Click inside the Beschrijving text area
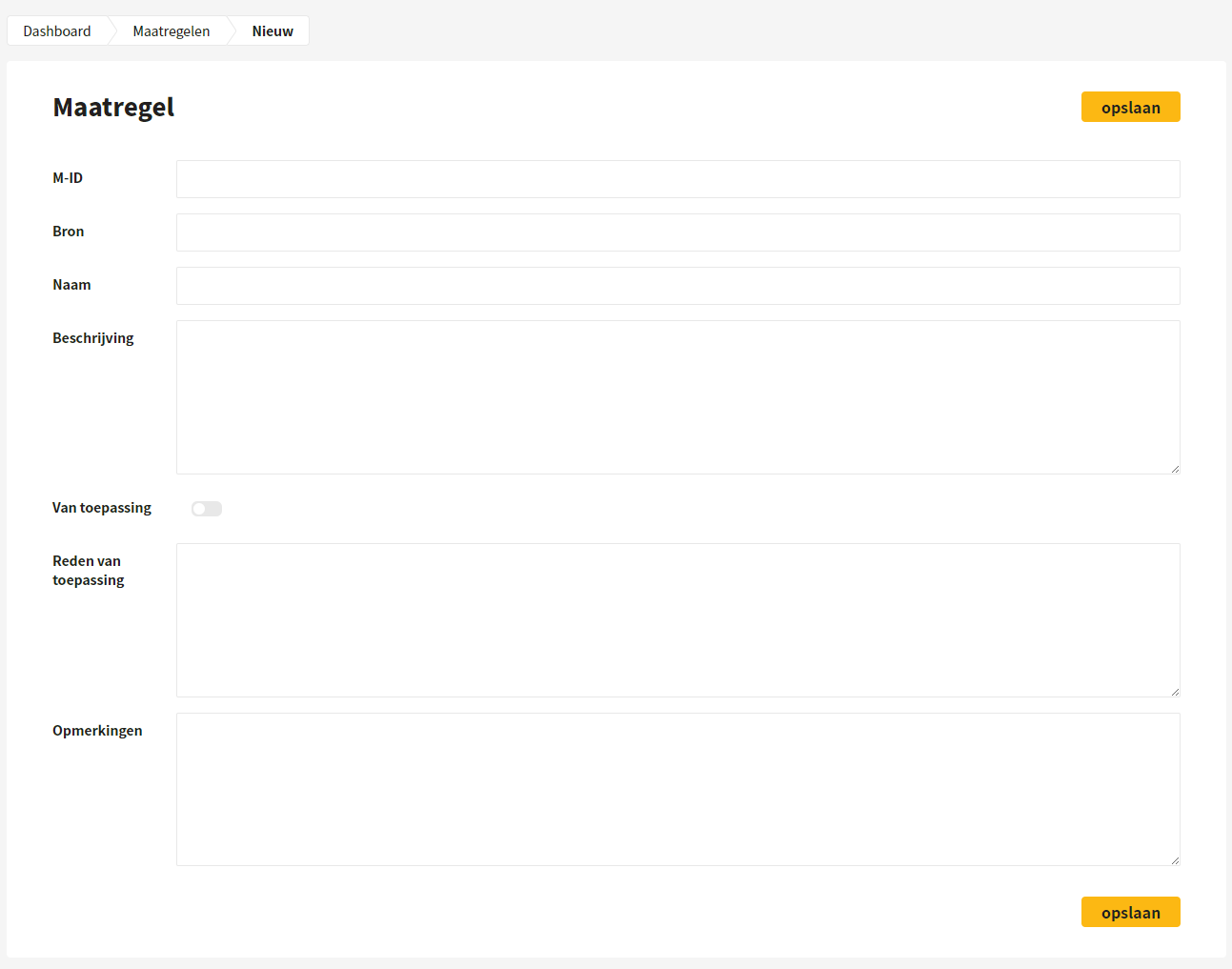The height and width of the screenshot is (969, 1232). click(x=678, y=397)
